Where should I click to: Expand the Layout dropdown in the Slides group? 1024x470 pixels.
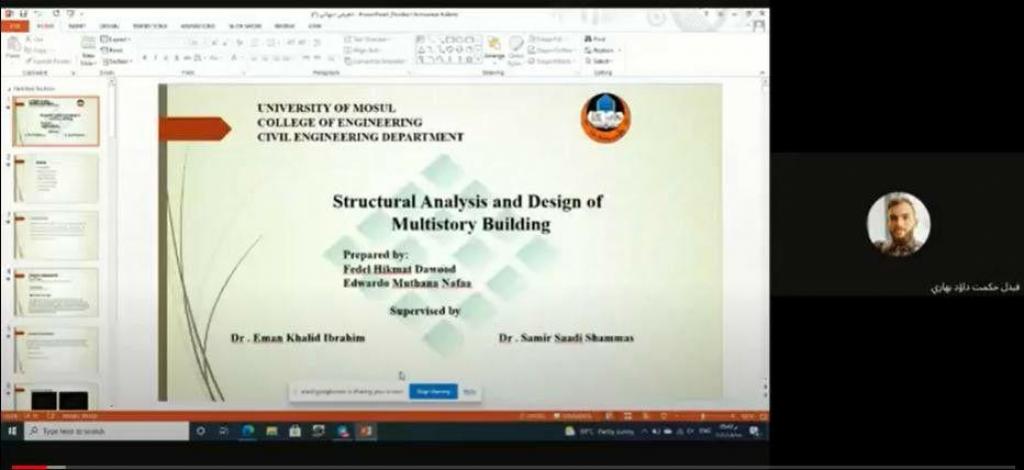[118, 39]
